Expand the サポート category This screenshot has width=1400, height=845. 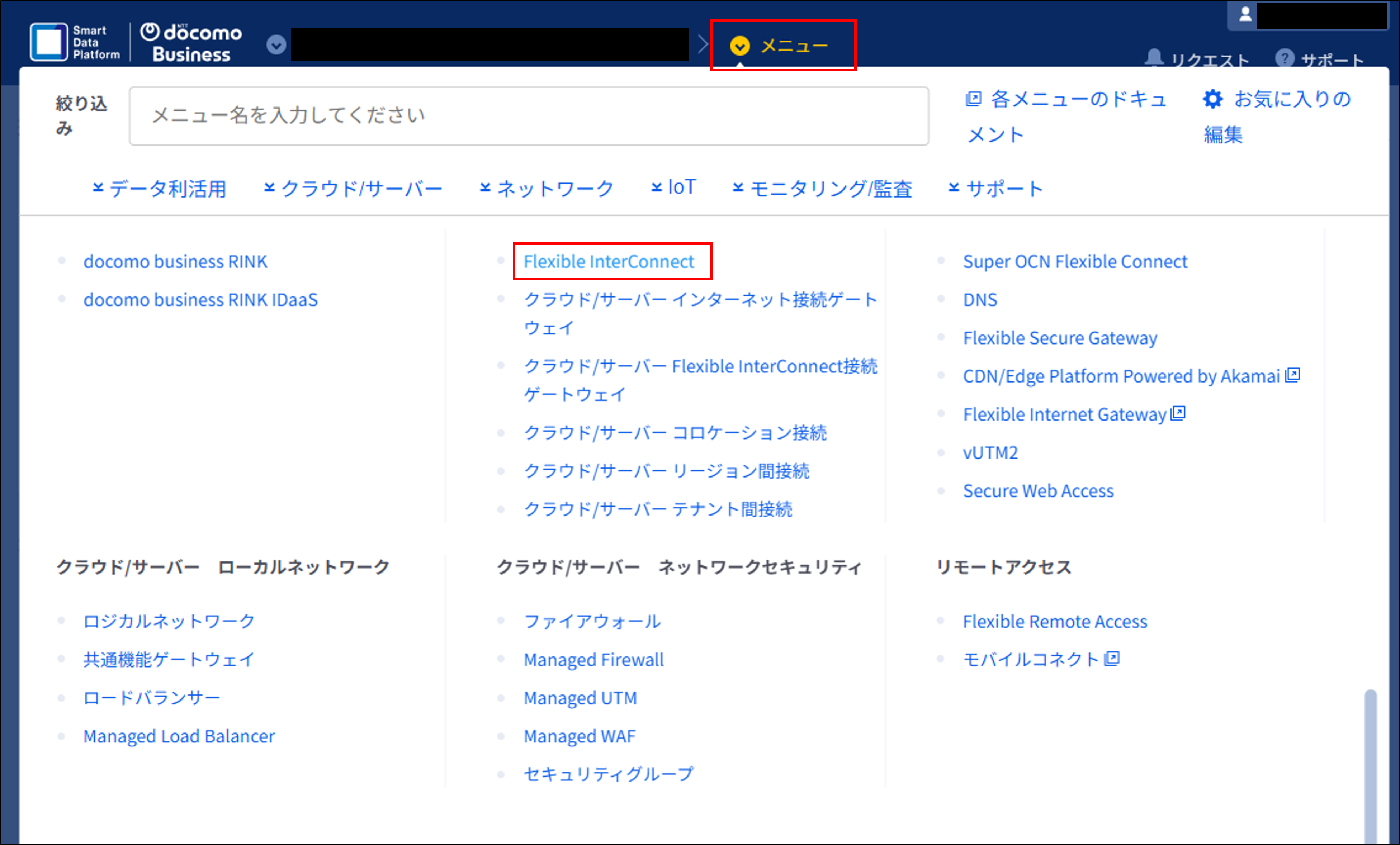click(x=995, y=188)
